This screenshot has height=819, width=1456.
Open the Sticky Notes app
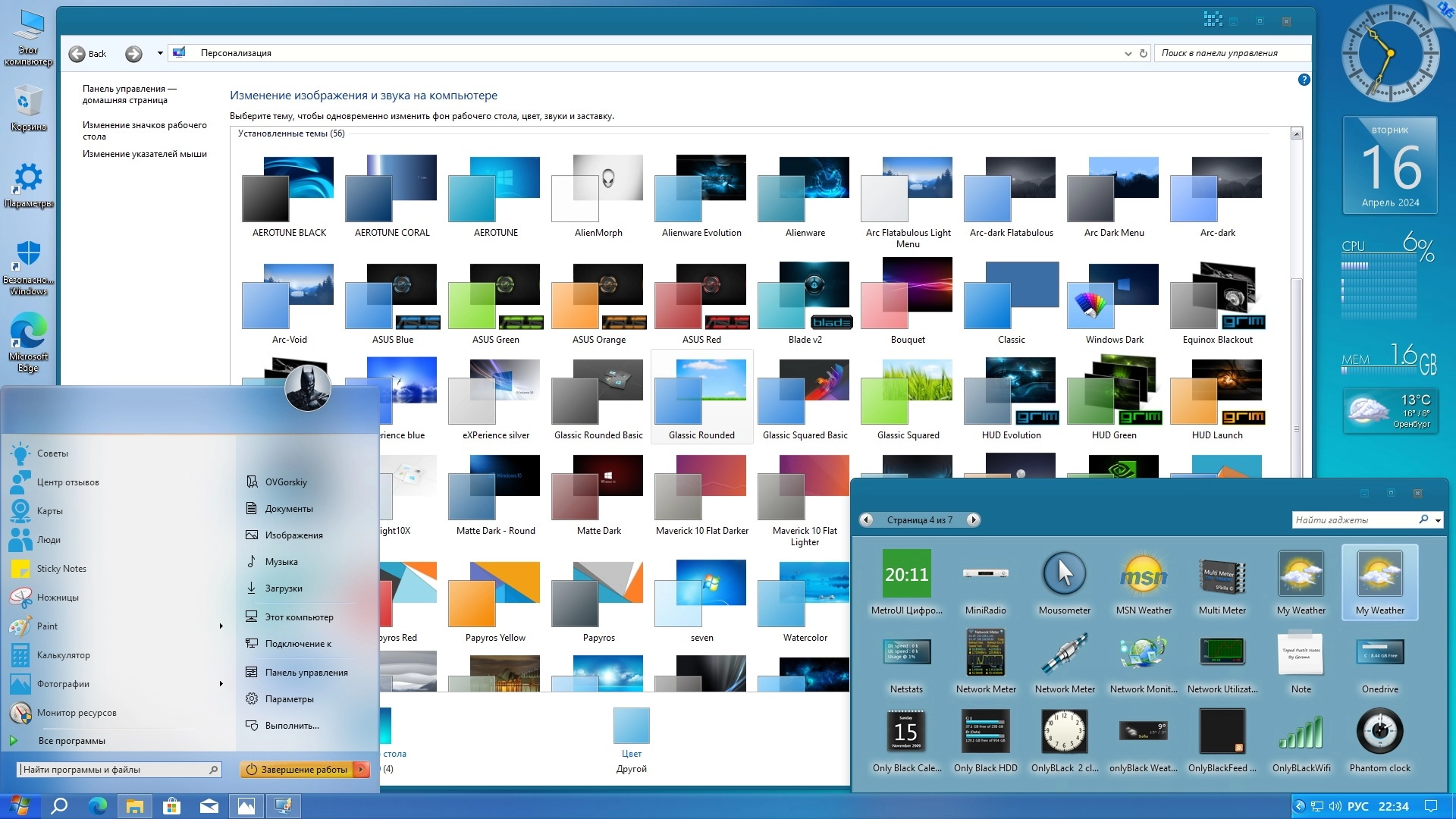pyautogui.click(x=61, y=569)
